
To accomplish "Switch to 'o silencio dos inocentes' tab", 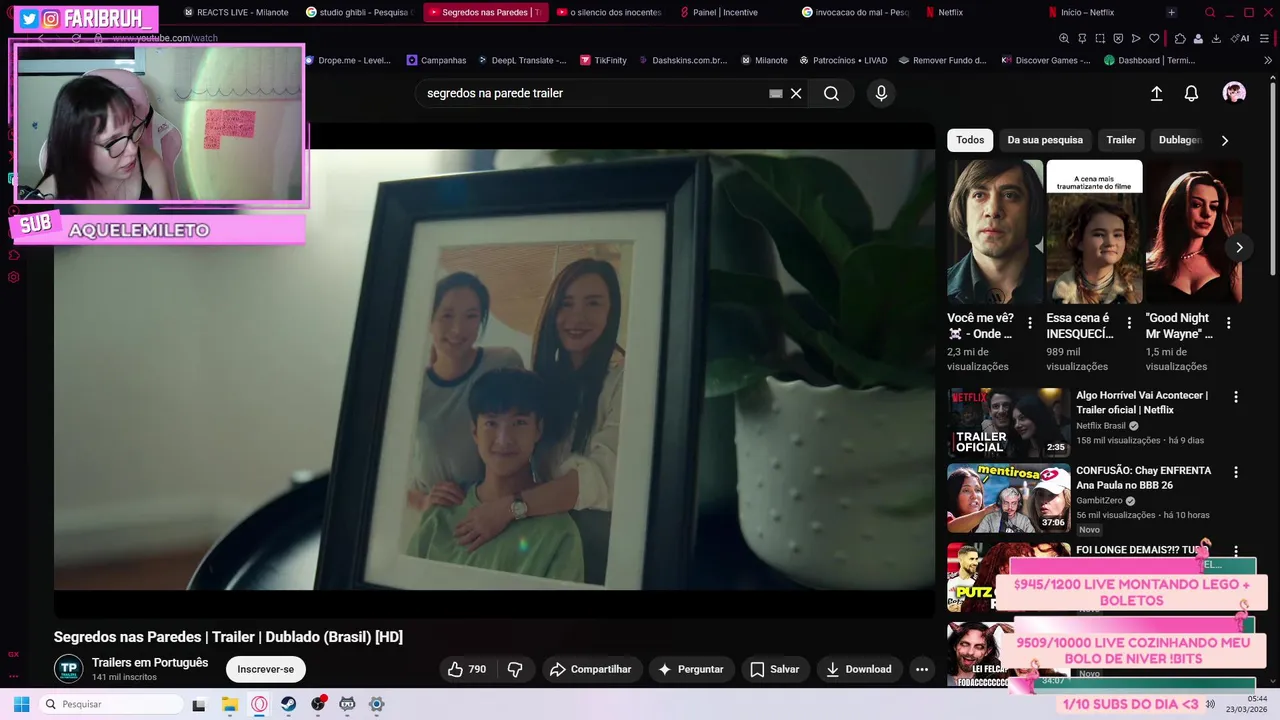I will click(609, 13).
